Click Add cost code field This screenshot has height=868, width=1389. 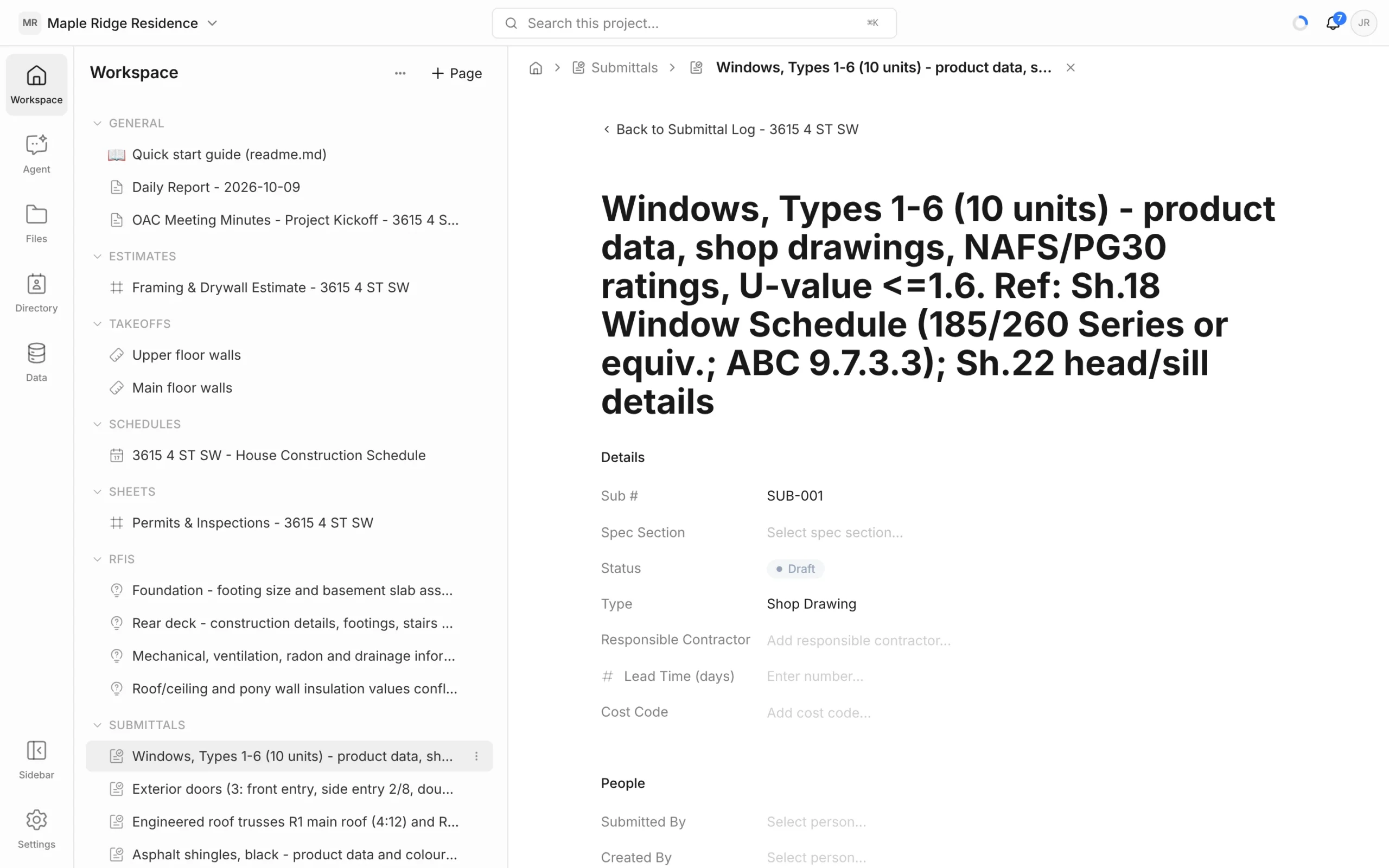coord(818,713)
